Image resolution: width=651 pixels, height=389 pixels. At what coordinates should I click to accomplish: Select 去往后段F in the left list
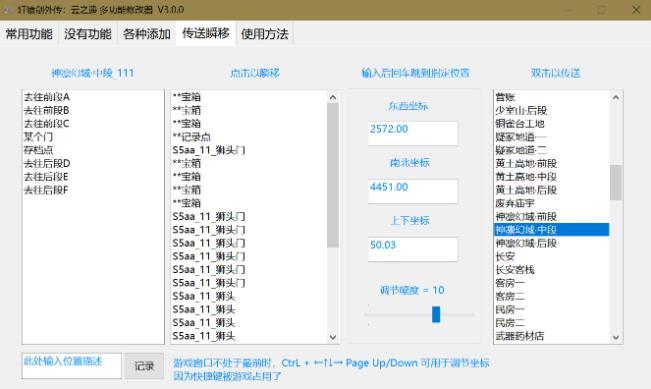pyautogui.click(x=93, y=190)
